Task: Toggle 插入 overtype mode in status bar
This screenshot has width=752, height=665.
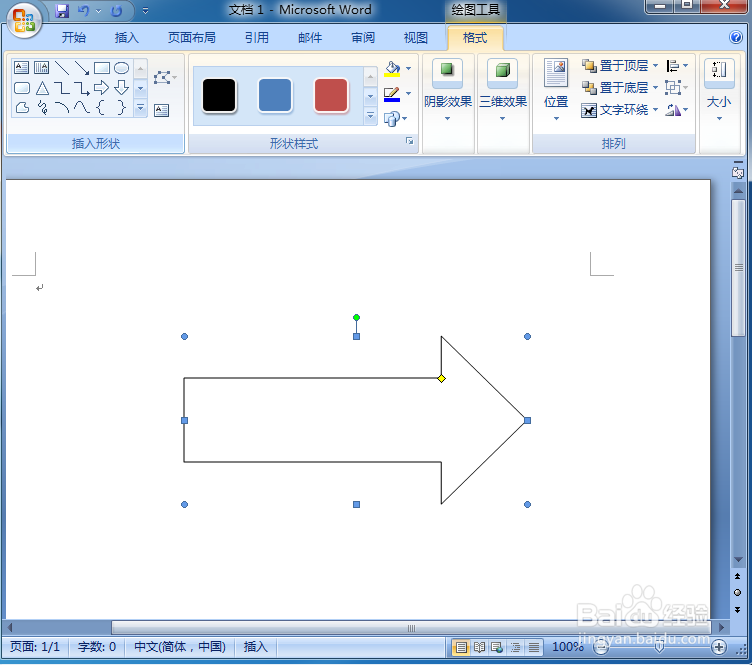Action: point(256,647)
